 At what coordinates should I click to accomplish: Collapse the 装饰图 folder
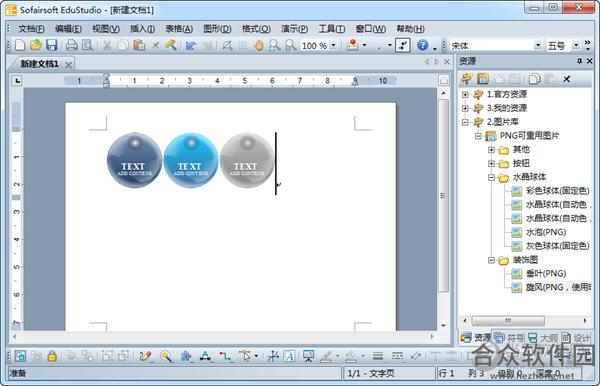[x=492, y=260]
